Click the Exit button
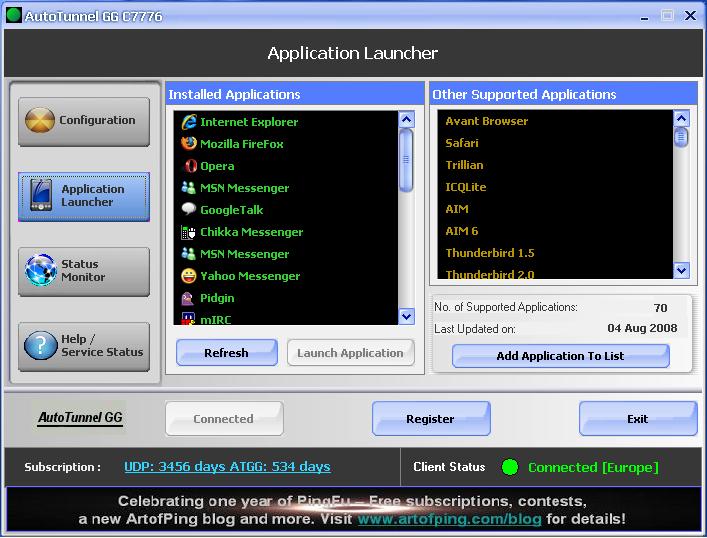This screenshot has height=538, width=707. (x=638, y=418)
